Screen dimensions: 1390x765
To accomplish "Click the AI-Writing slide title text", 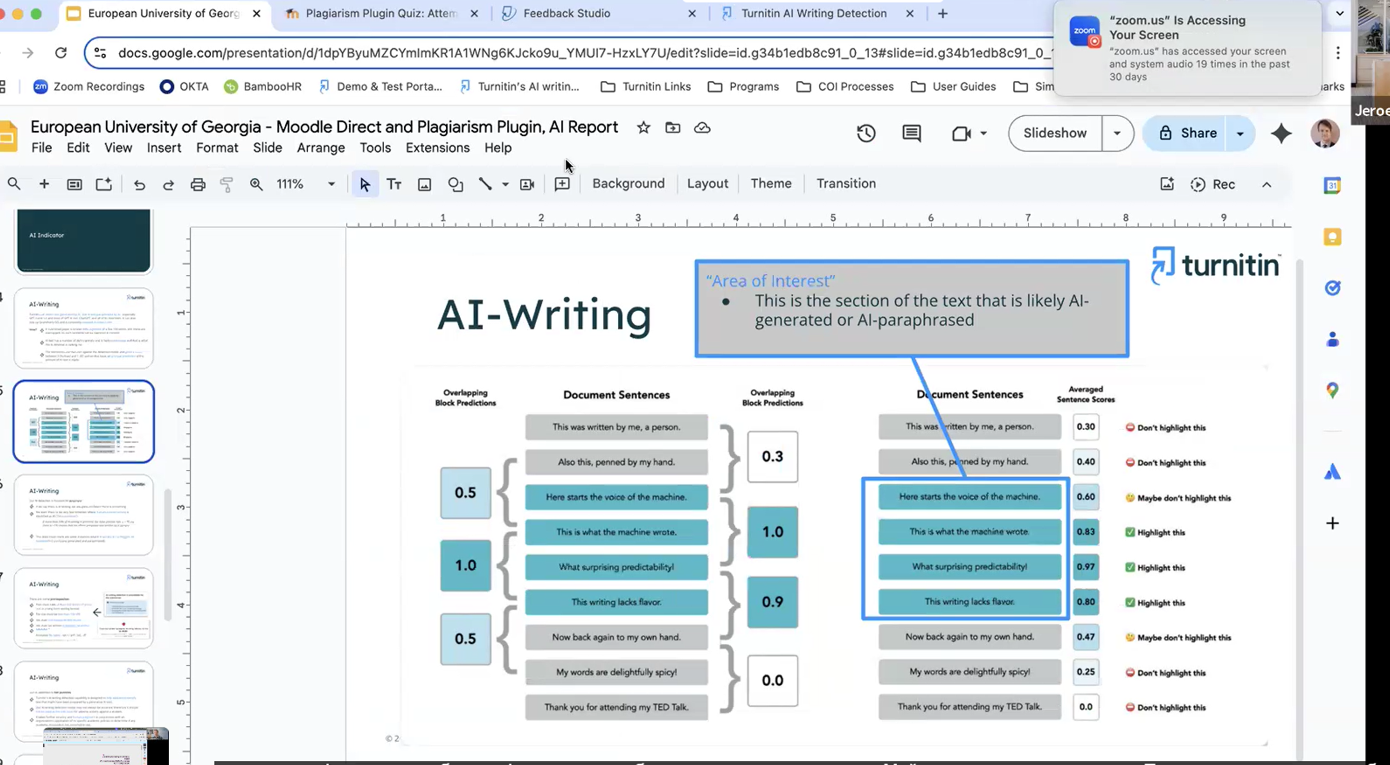I will 544,314.
